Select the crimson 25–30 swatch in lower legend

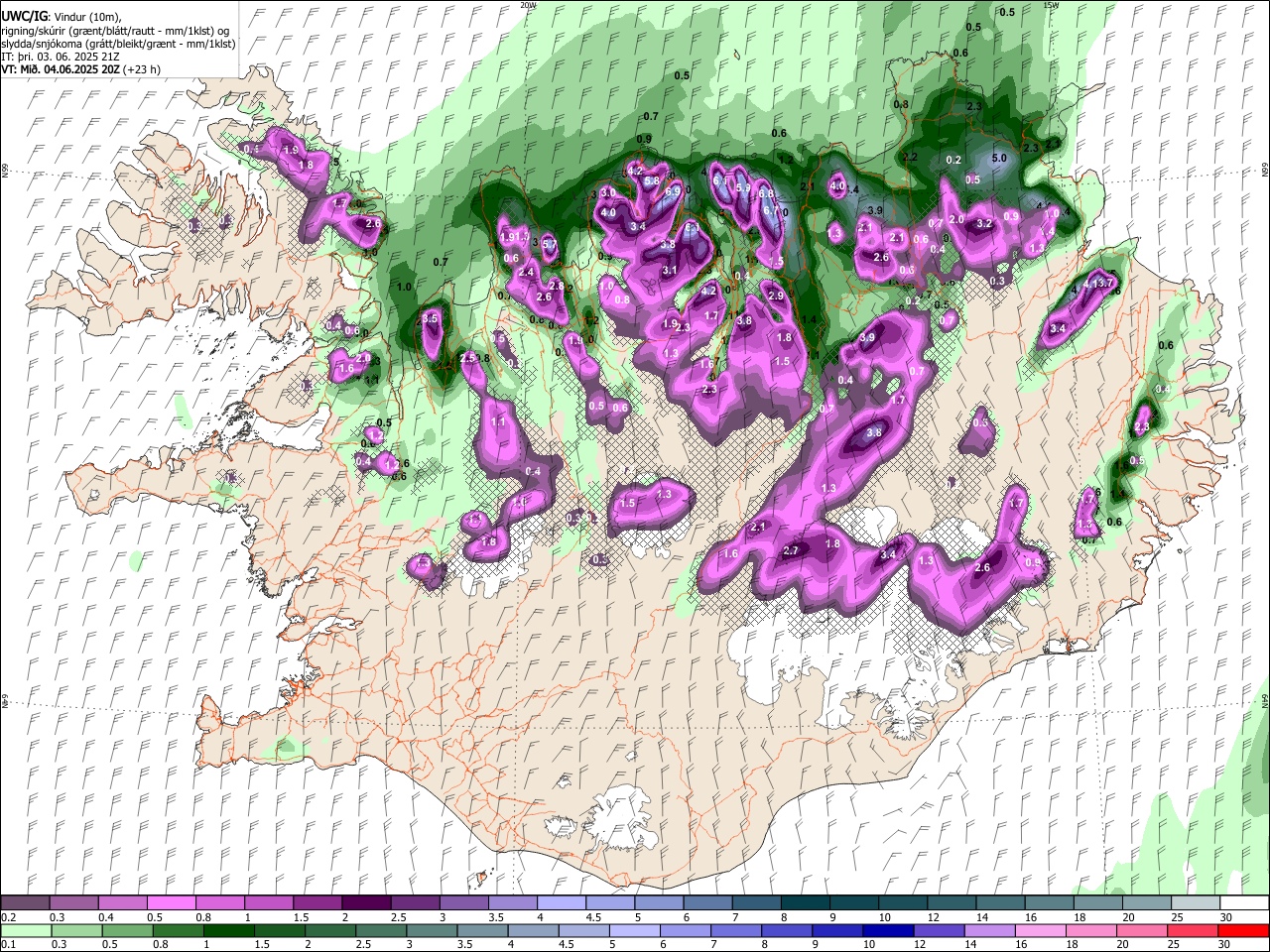click(1194, 930)
